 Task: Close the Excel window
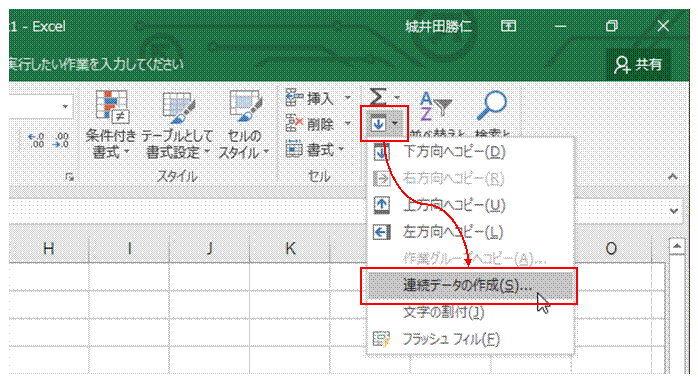pyautogui.click(x=663, y=26)
